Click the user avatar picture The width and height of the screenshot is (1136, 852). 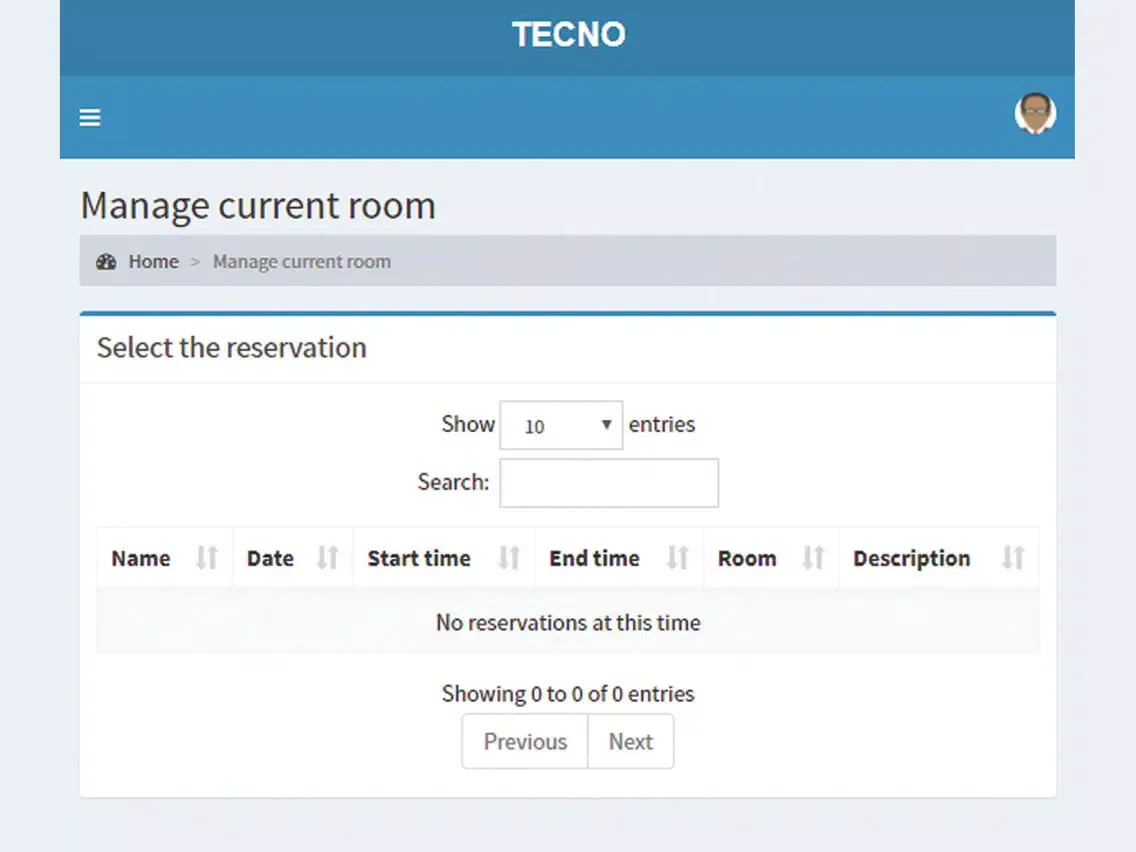(x=1035, y=114)
